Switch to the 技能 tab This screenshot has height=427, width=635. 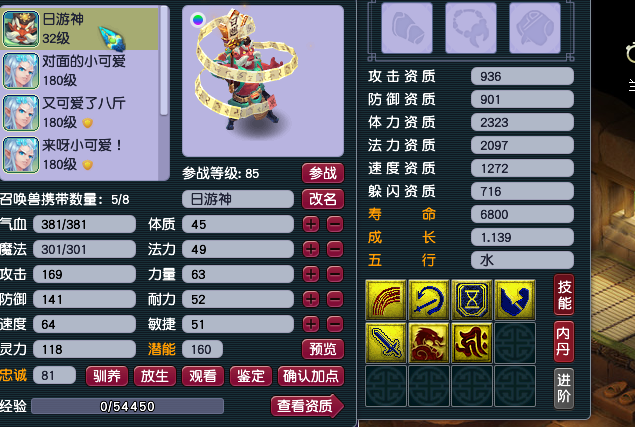[x=564, y=295]
